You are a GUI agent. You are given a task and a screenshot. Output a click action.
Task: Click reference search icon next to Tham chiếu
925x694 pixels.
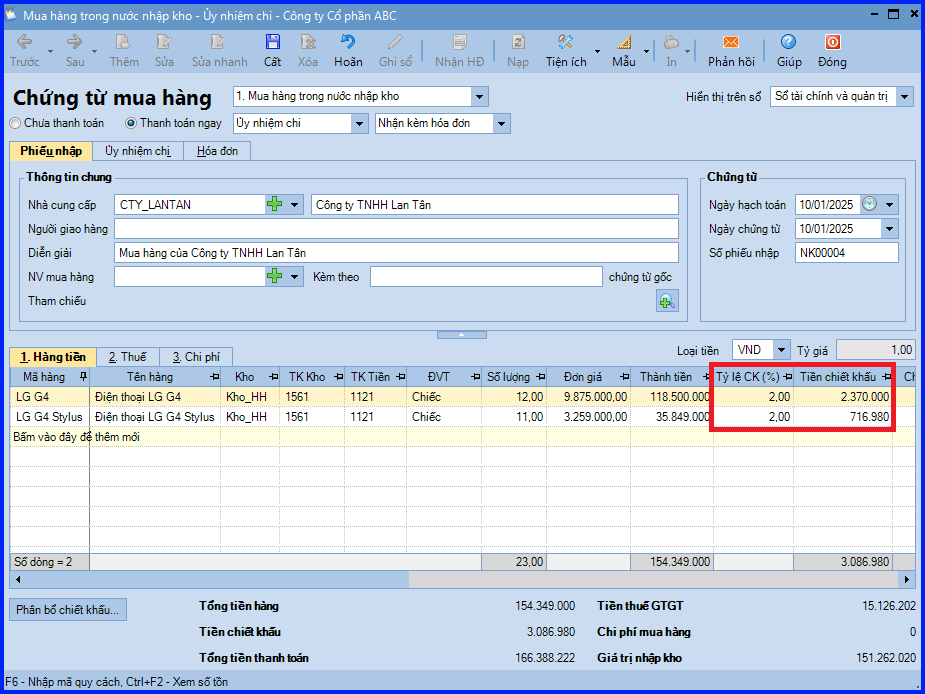[667, 301]
